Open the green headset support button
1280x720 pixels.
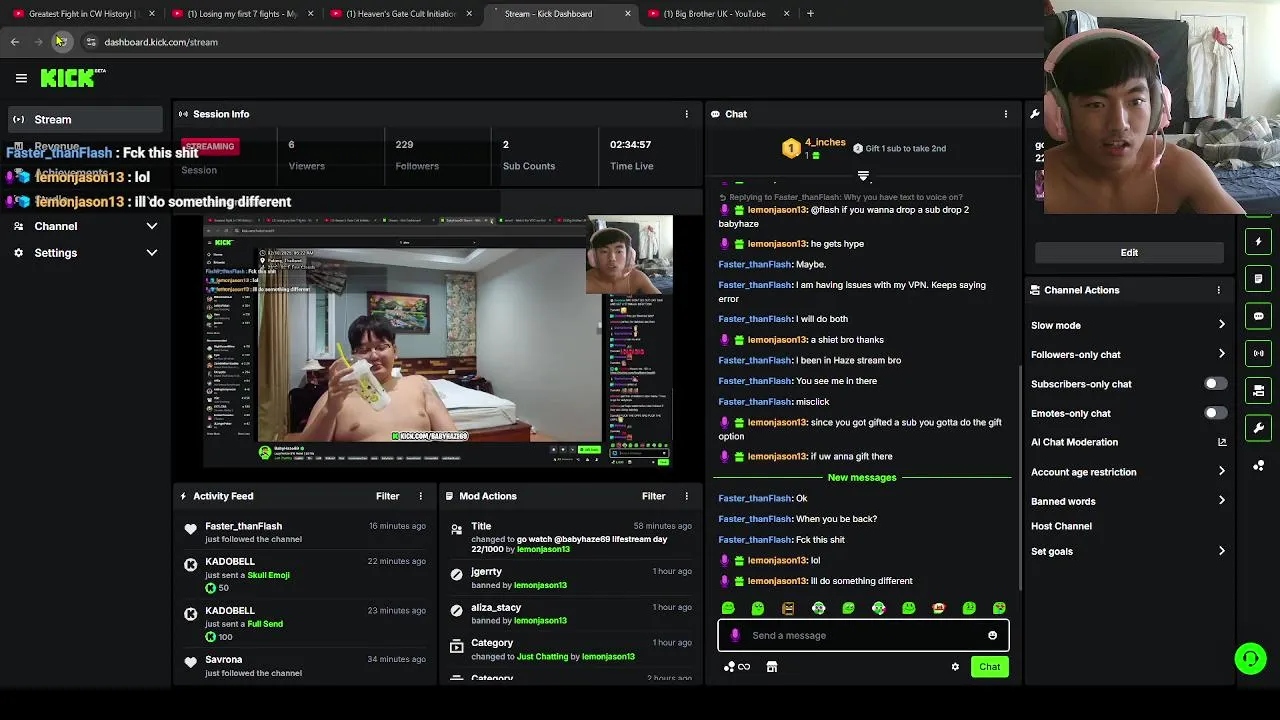1250,658
